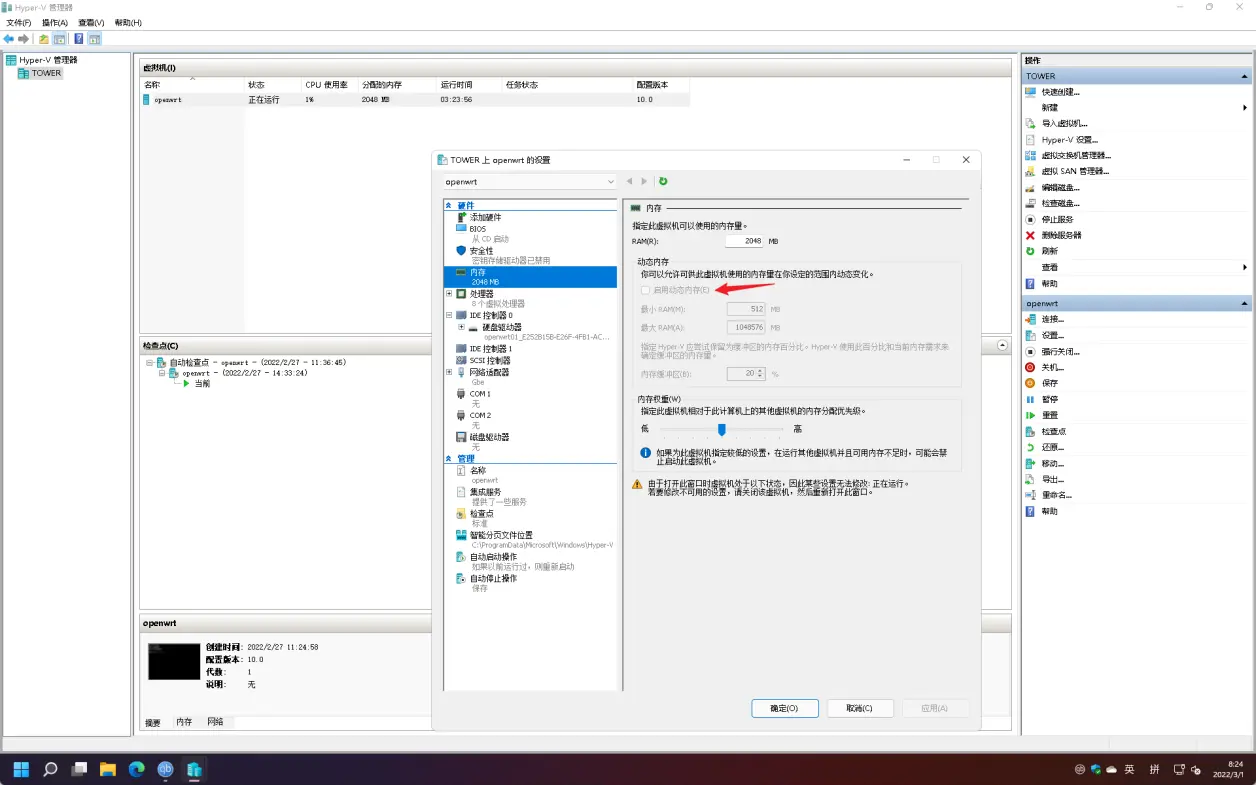1256x785 pixels.
Task: Expand the IDE 控制器 0 node
Action: [449, 315]
